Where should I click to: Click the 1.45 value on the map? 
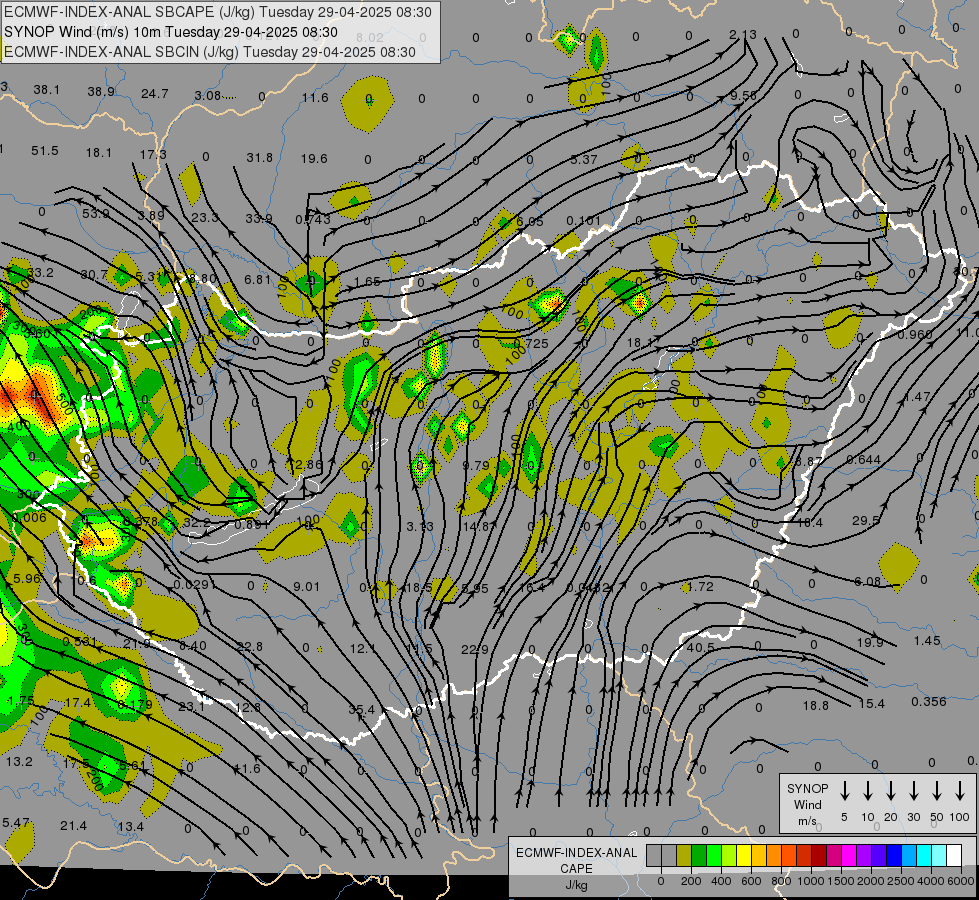click(x=927, y=640)
